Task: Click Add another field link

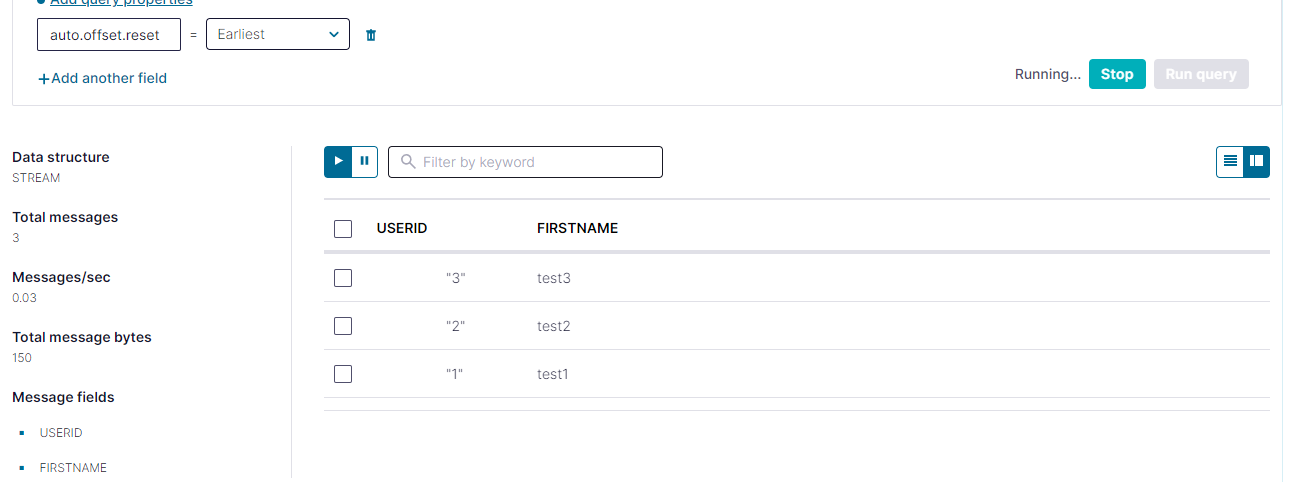Action: click(x=102, y=78)
